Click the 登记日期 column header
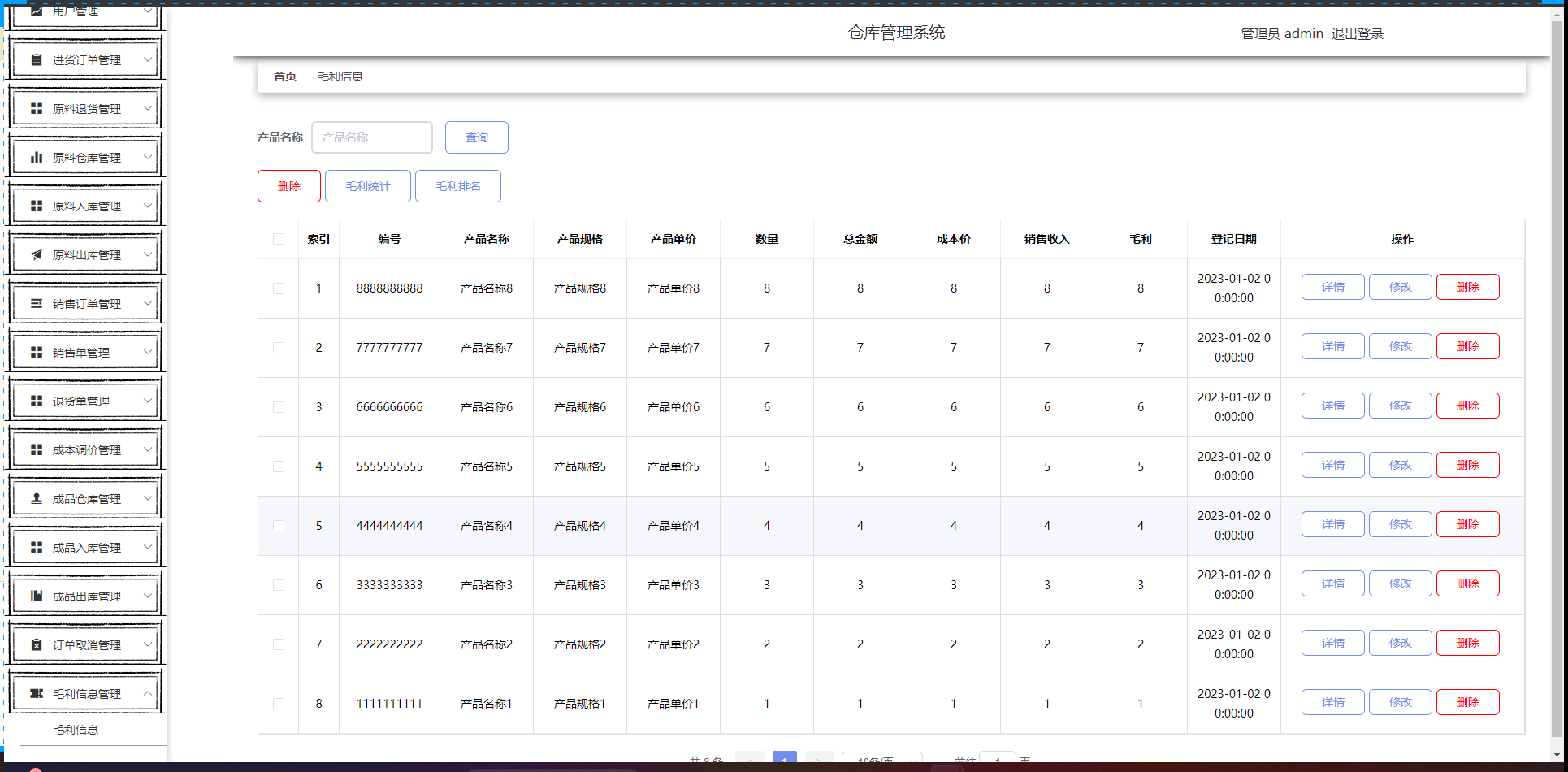 [x=1234, y=239]
